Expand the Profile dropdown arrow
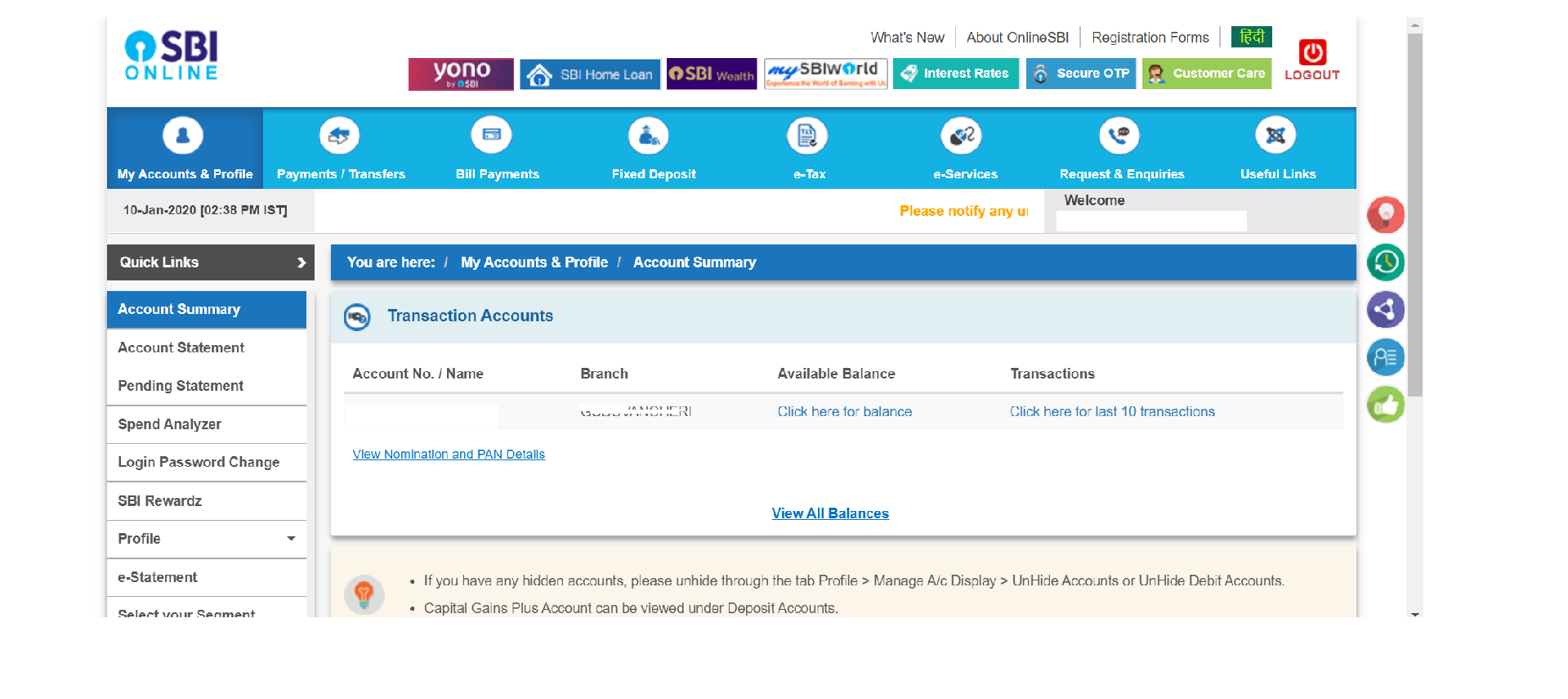 pyautogui.click(x=291, y=539)
